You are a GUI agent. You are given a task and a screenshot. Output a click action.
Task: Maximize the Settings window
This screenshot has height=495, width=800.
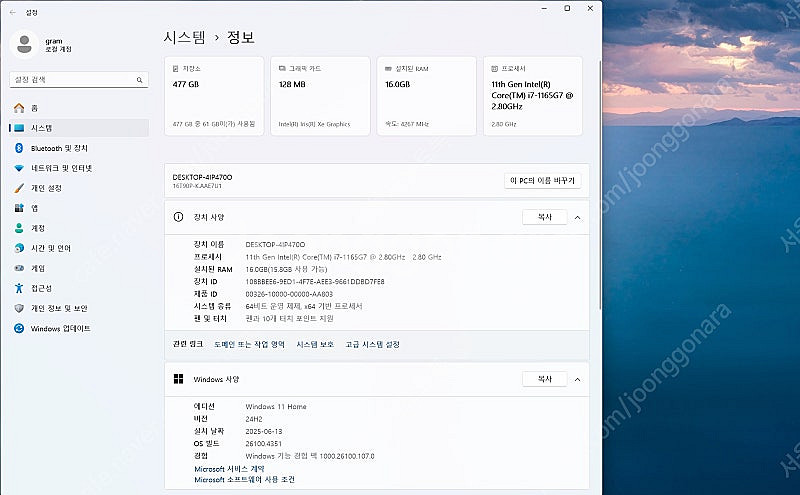coord(567,8)
